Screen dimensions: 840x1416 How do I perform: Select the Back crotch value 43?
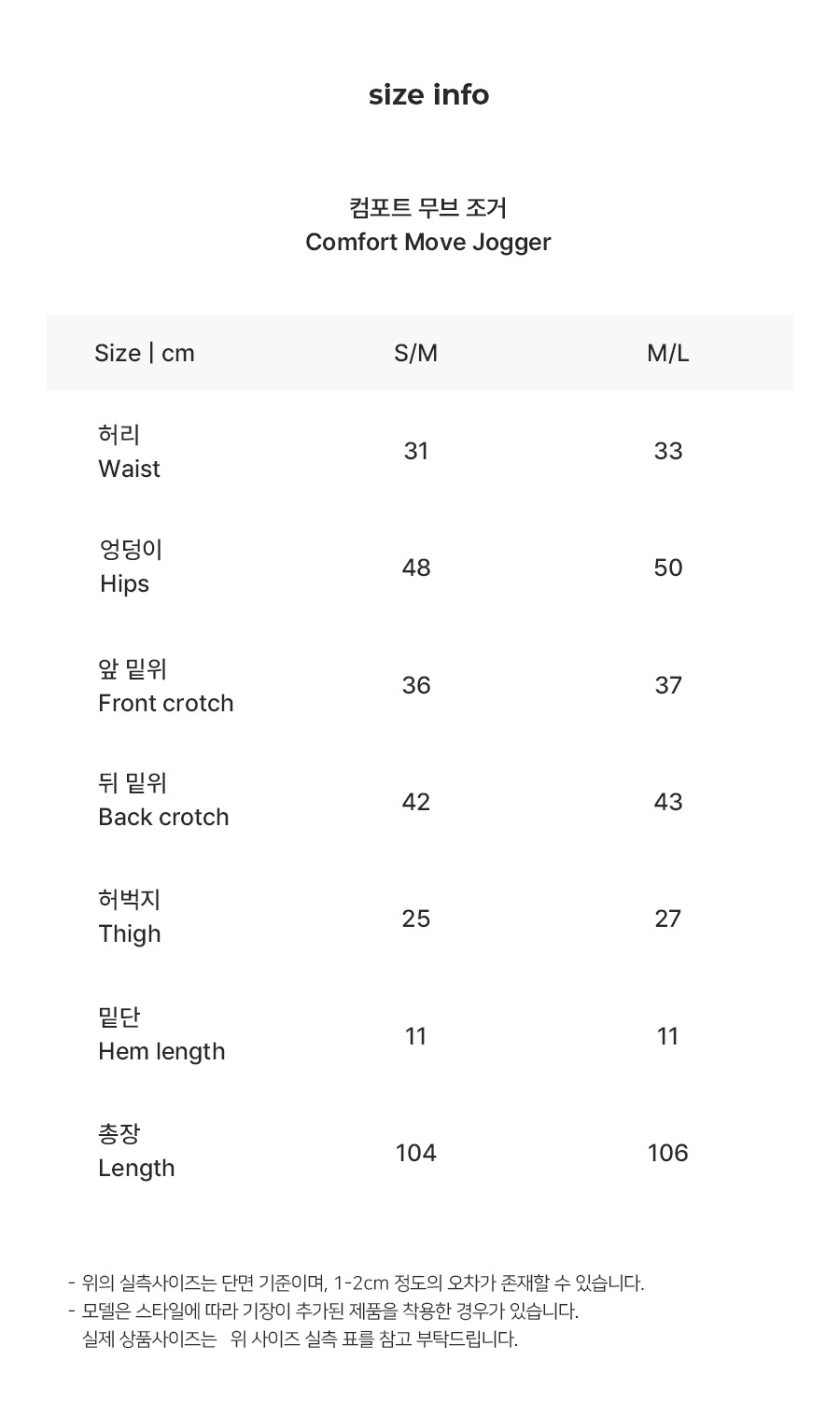[x=667, y=802]
